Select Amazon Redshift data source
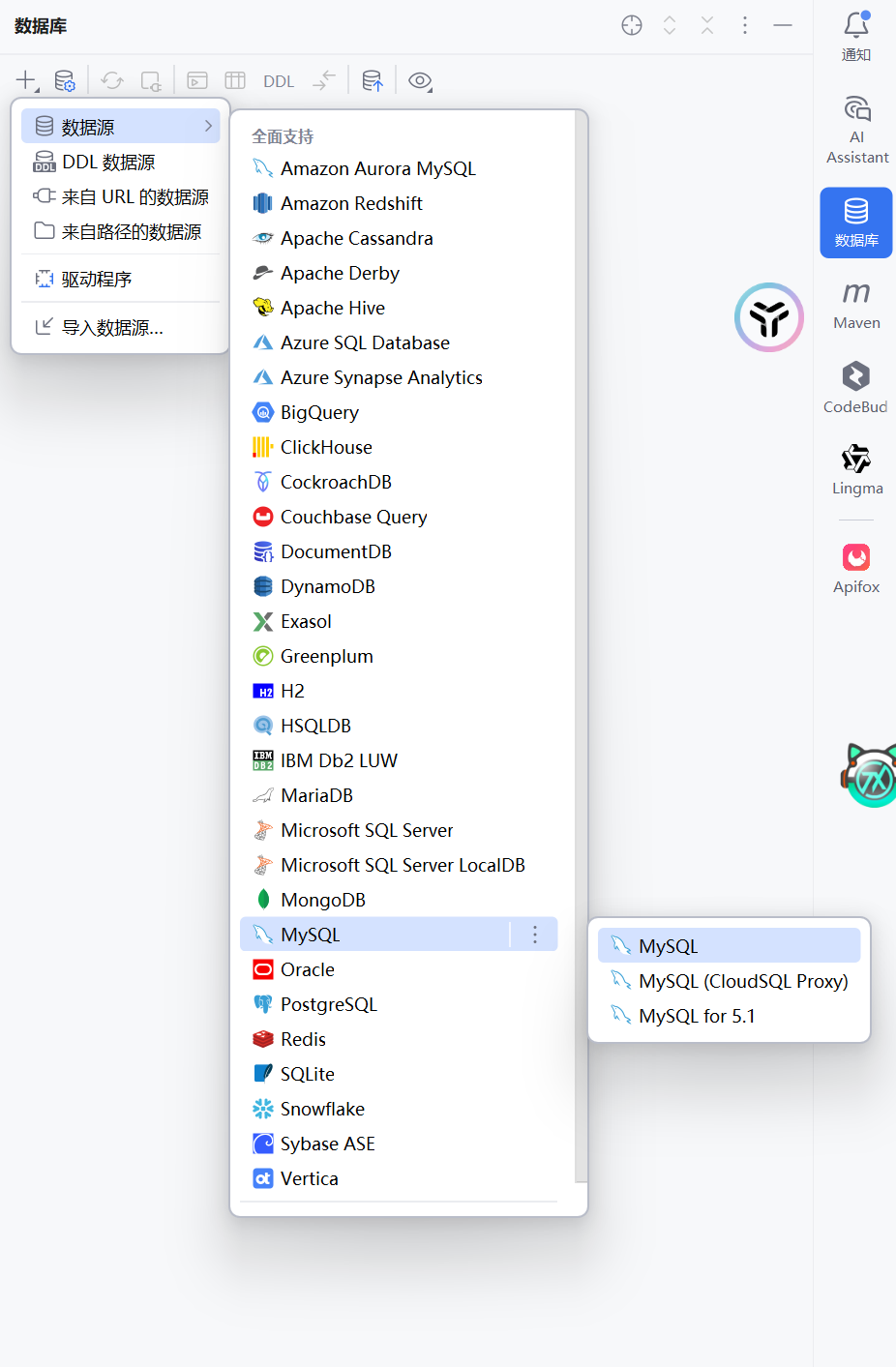Image resolution: width=896 pixels, height=1367 pixels. [x=399, y=203]
